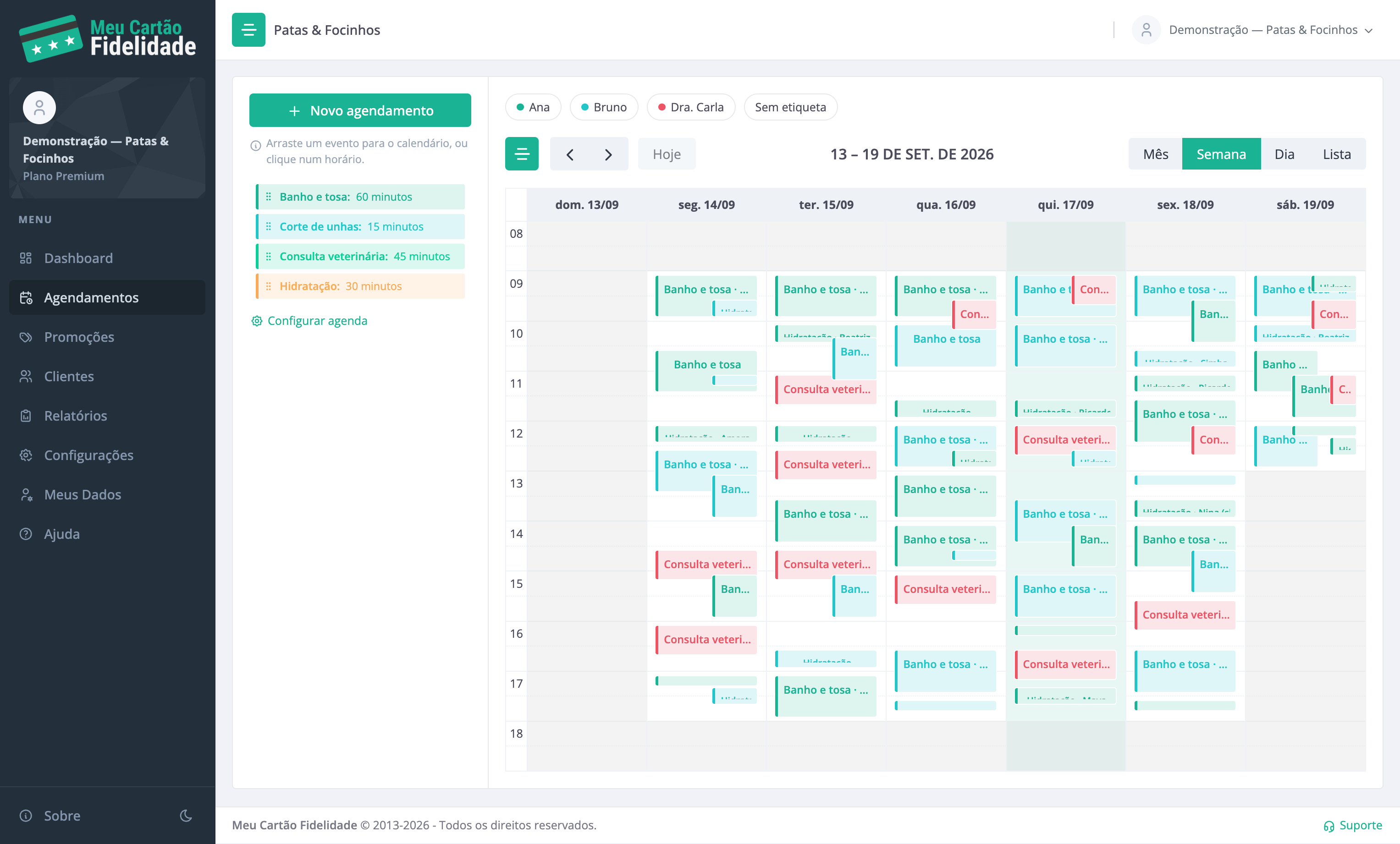Advance to the next week with the right arrow
The image size is (1400, 844).
coord(608,154)
